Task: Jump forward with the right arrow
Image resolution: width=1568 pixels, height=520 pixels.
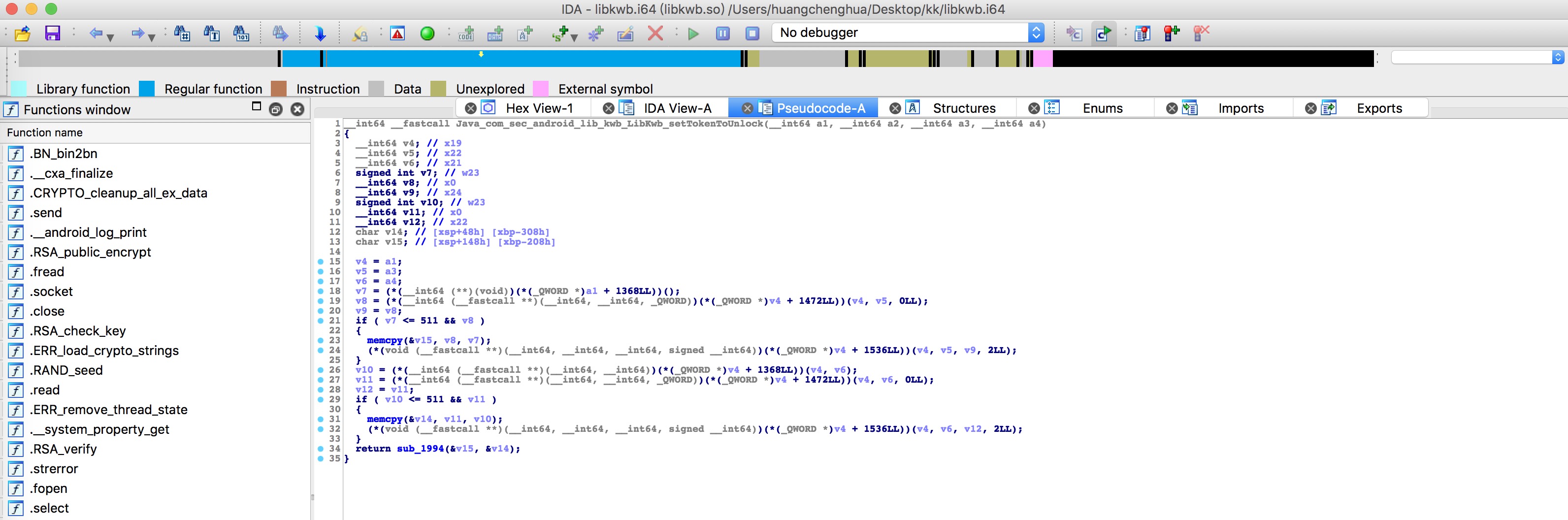Action: (x=137, y=33)
